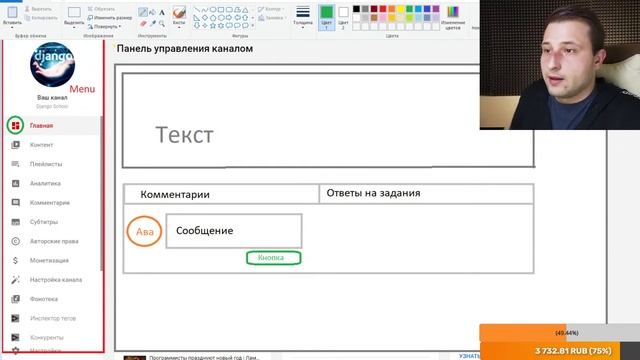Open the Вставить dropdown arrow
Viewport: 640px width, 360px height.
12,27
